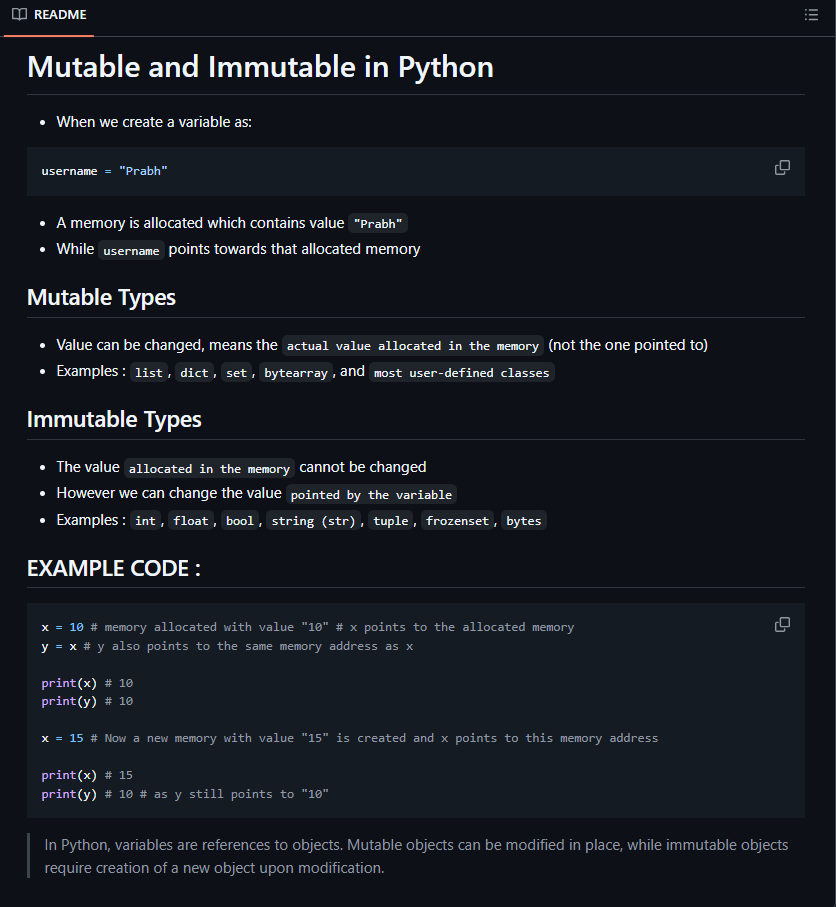Click 'cannot be changed' text

coord(363,467)
